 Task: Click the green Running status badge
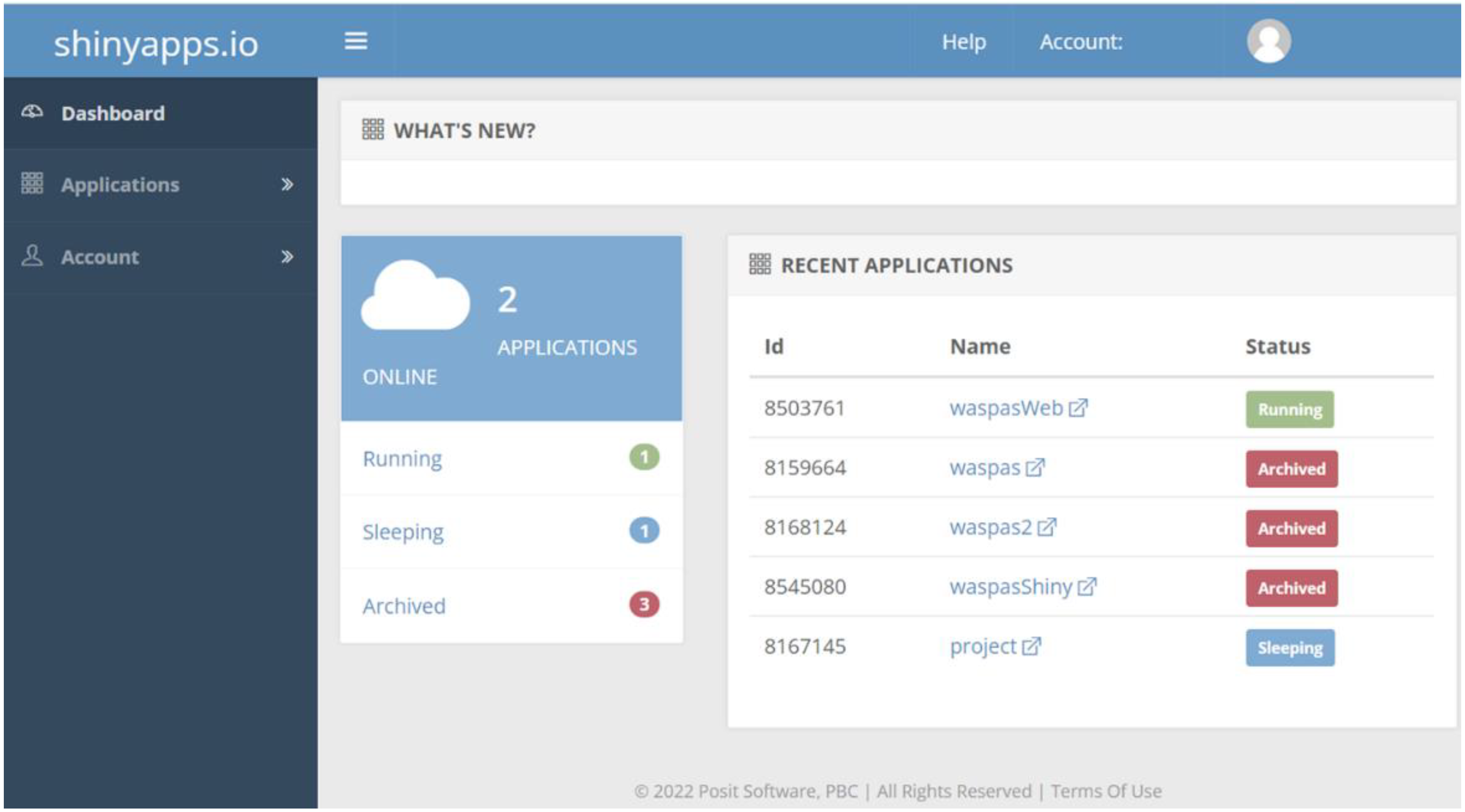(1289, 409)
